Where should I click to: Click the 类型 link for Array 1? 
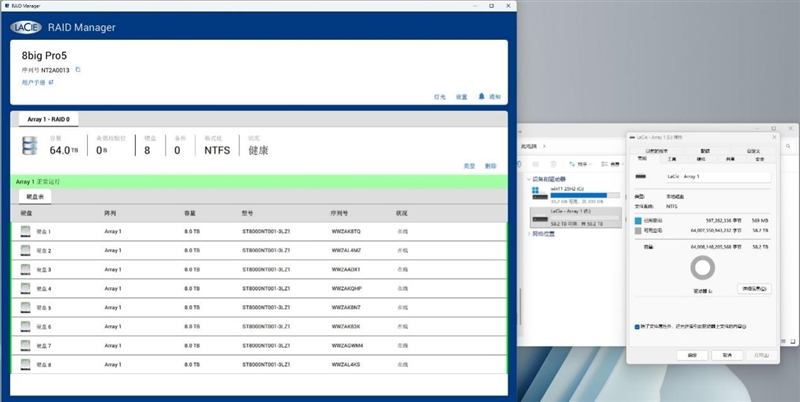[x=469, y=166]
